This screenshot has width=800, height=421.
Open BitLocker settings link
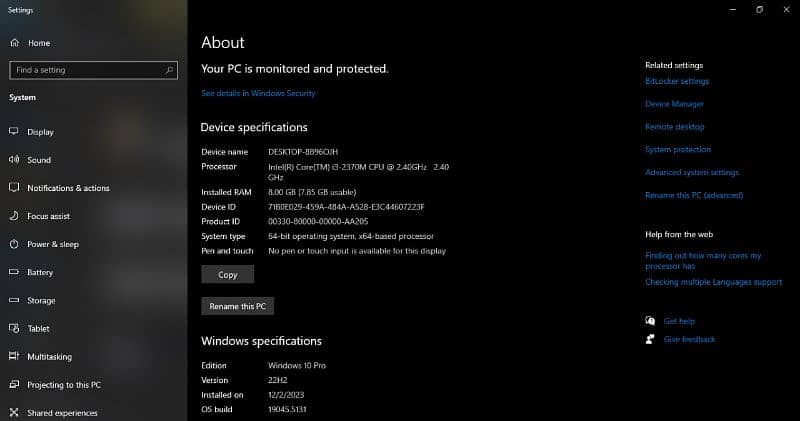[x=677, y=81]
